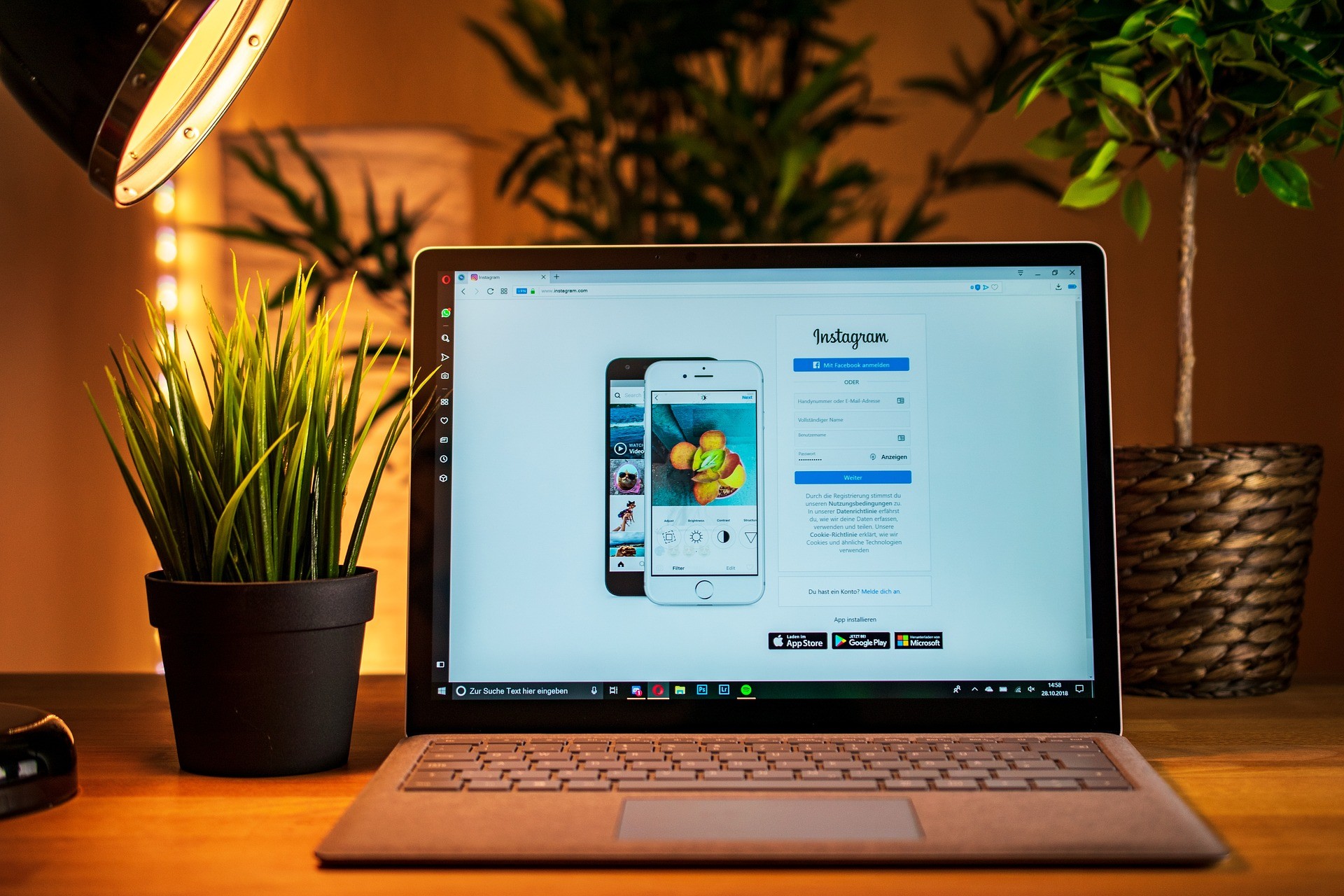Image resolution: width=1344 pixels, height=896 pixels.
Task: Click the Google Play download badge
Action: tap(879, 649)
